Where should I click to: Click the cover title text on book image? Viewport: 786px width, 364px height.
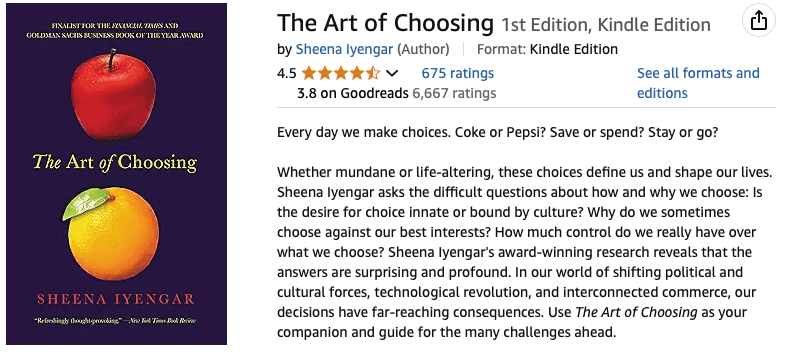[115, 163]
